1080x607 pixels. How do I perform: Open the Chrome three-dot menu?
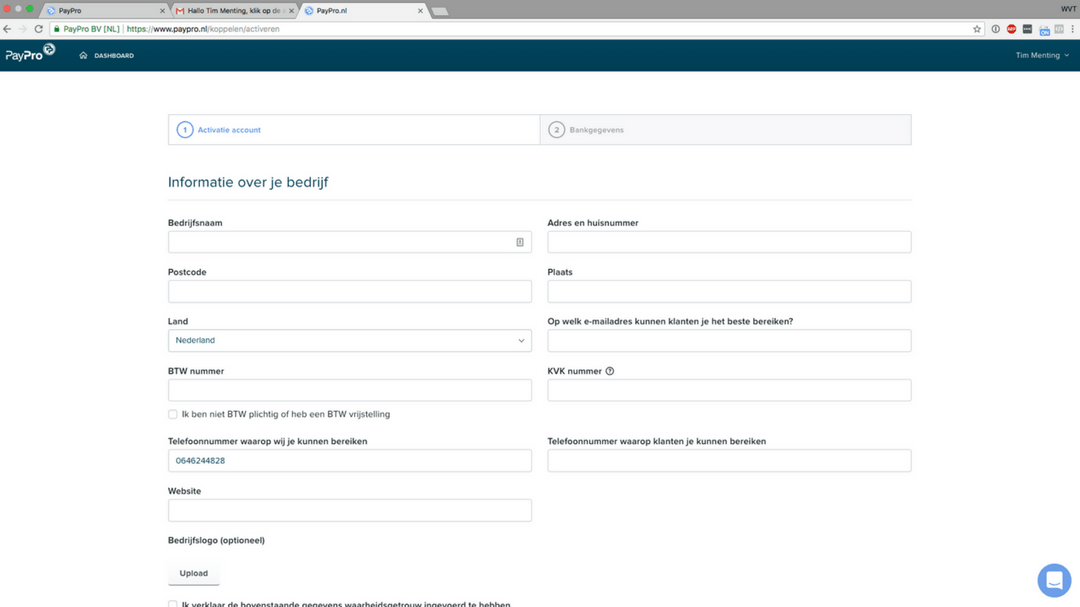coord(1072,29)
